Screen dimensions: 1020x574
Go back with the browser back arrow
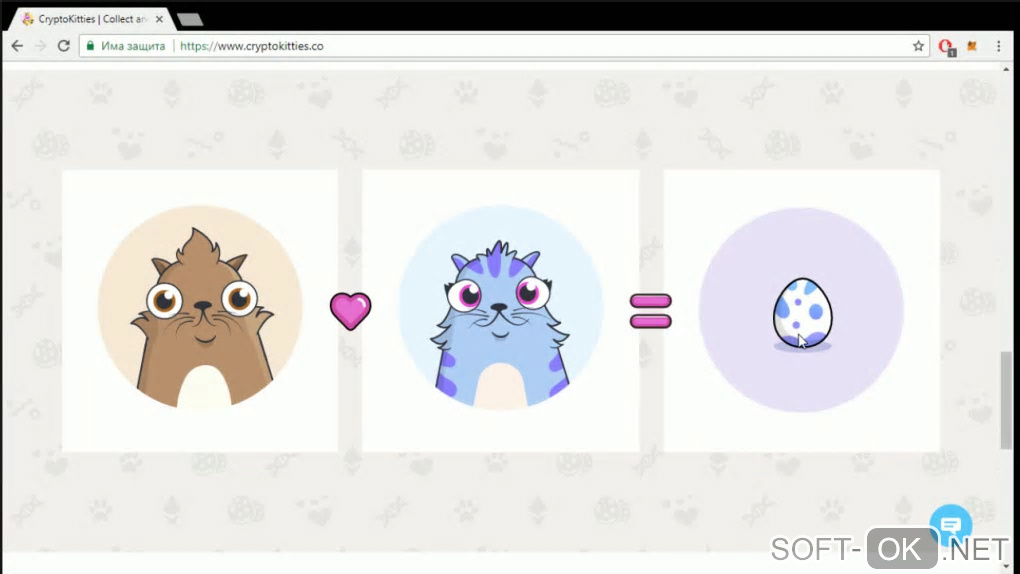click(18, 46)
